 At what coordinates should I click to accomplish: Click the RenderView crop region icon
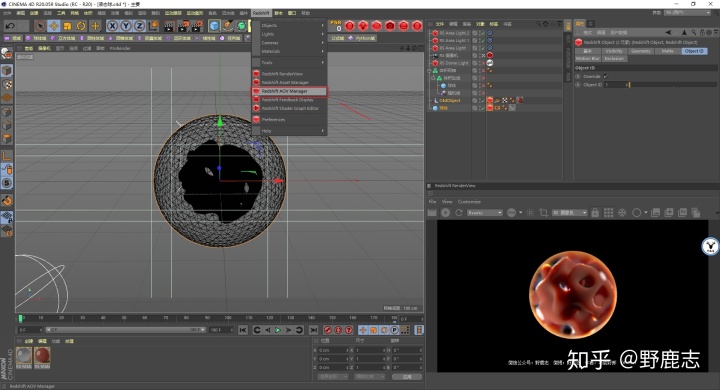pyautogui.click(x=544, y=213)
